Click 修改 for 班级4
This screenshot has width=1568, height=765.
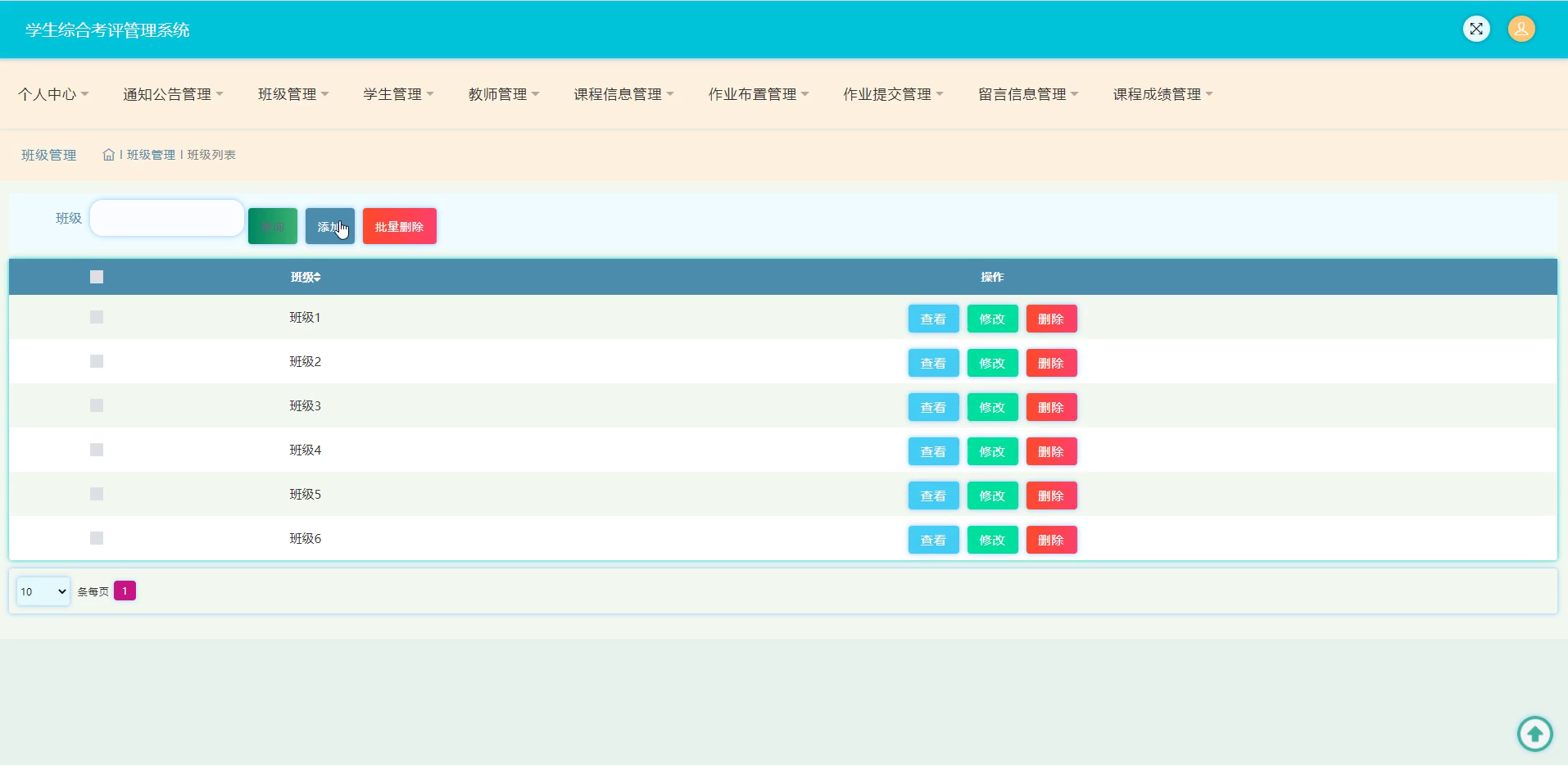pyautogui.click(x=992, y=451)
